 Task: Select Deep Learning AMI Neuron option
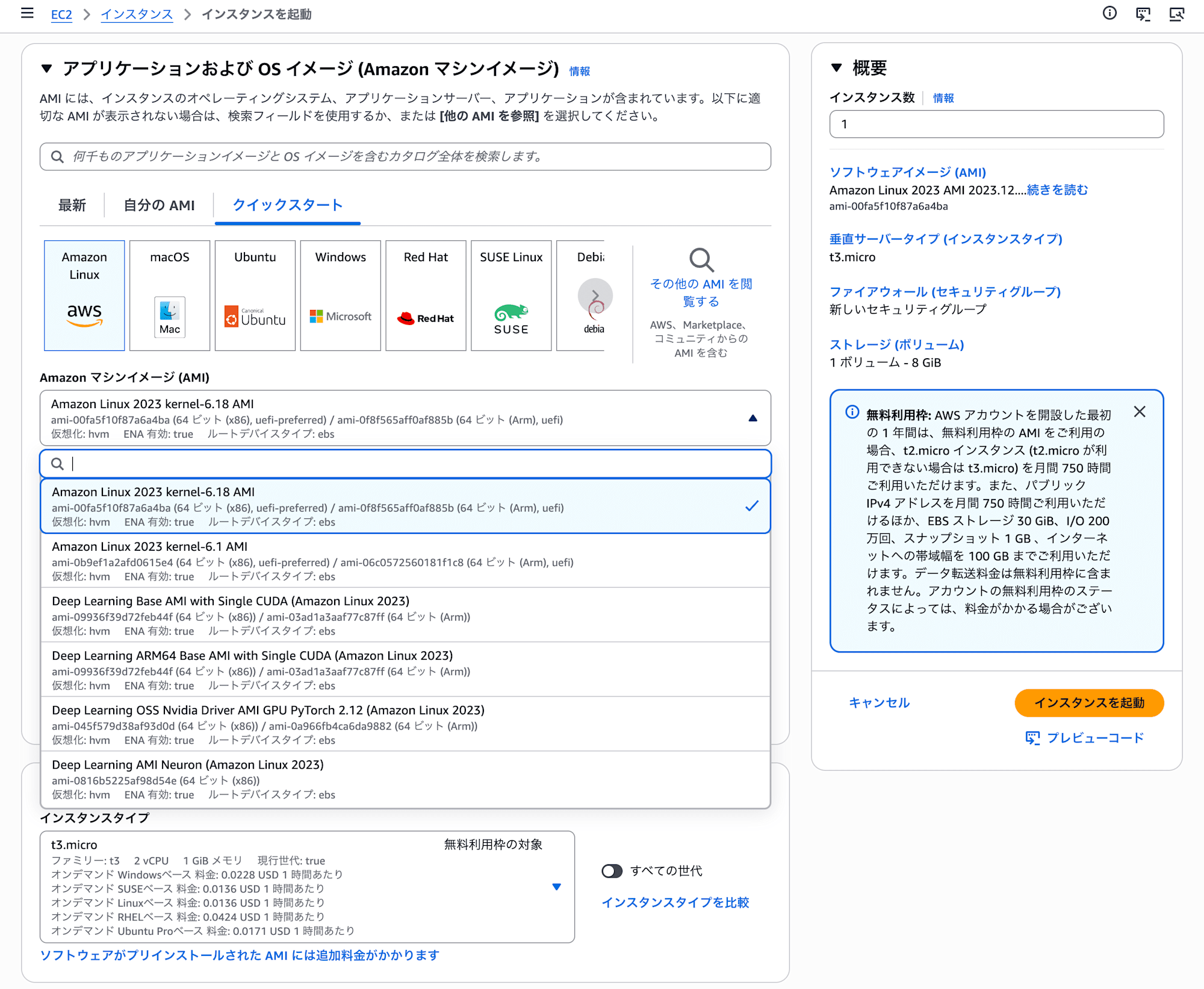(x=405, y=780)
